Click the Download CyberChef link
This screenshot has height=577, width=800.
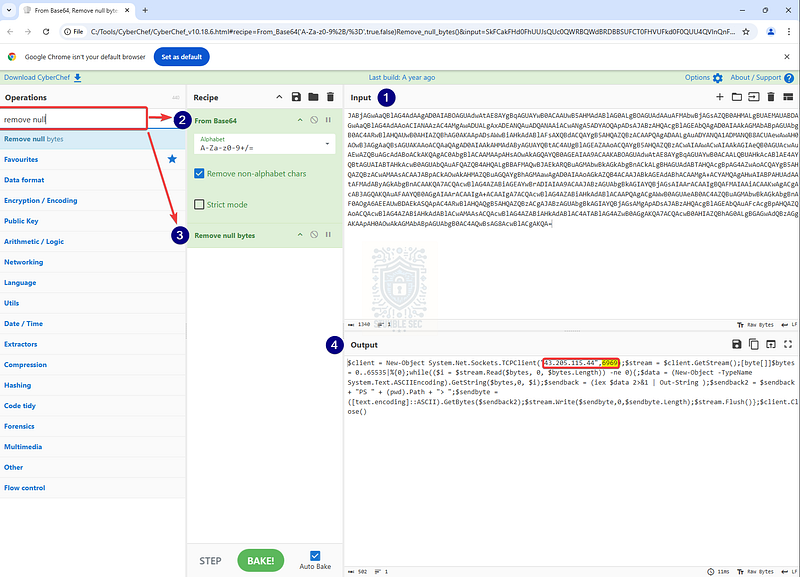click(x=42, y=78)
